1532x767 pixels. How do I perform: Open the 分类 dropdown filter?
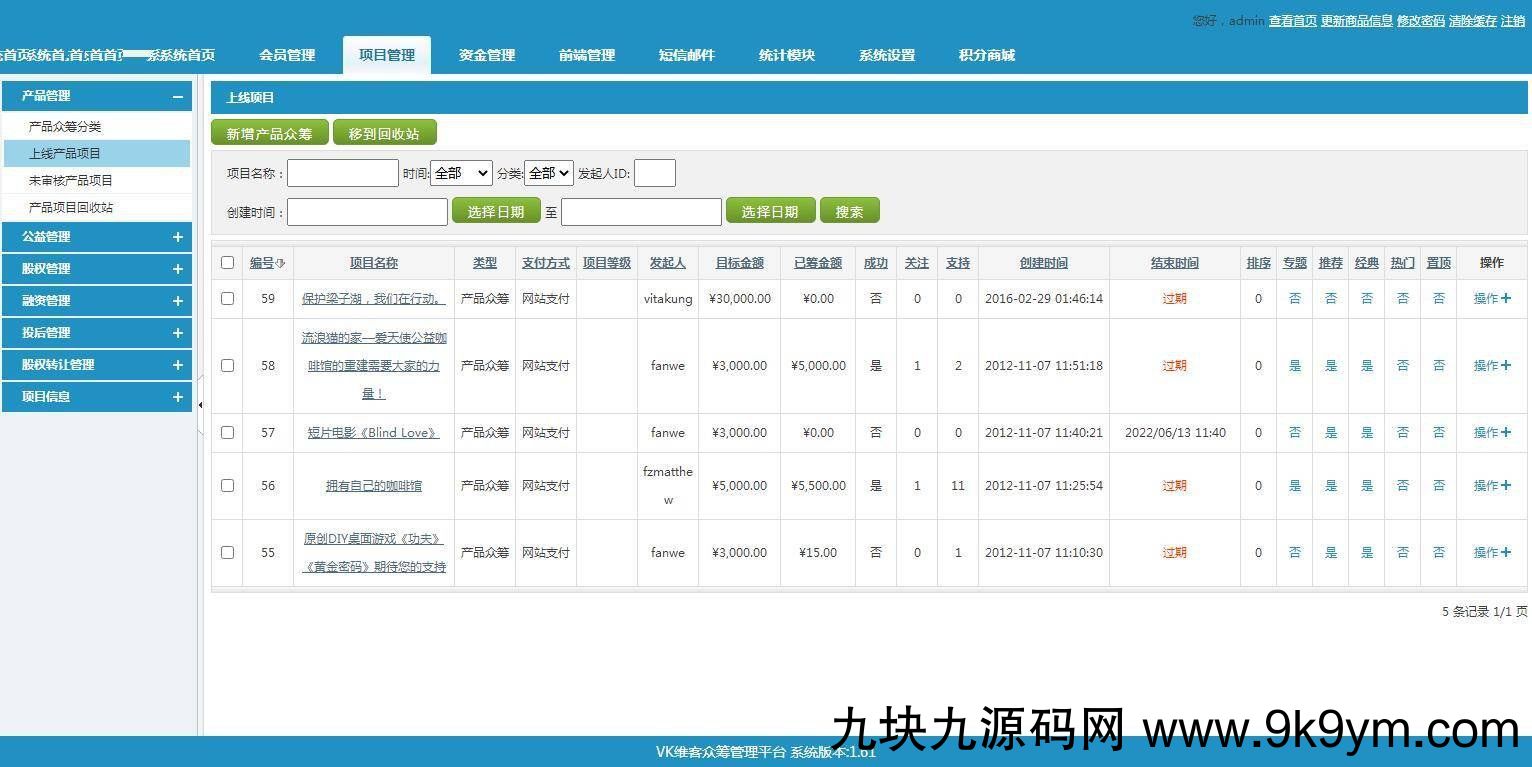click(x=548, y=173)
